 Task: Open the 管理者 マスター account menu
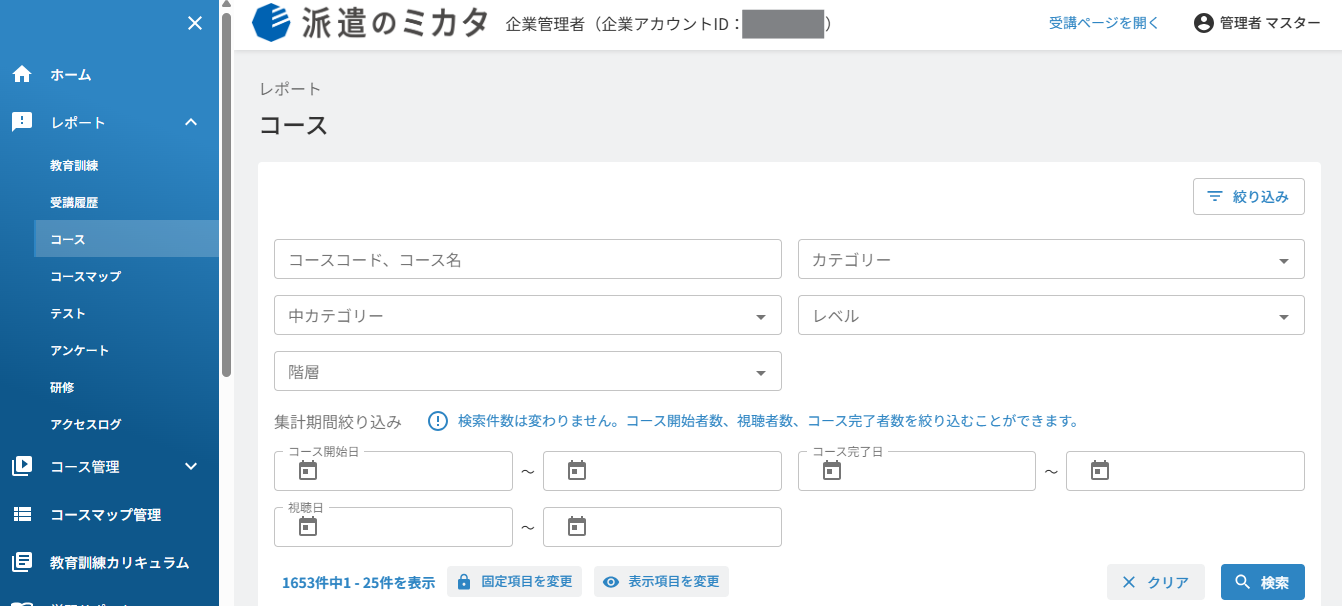1257,23
